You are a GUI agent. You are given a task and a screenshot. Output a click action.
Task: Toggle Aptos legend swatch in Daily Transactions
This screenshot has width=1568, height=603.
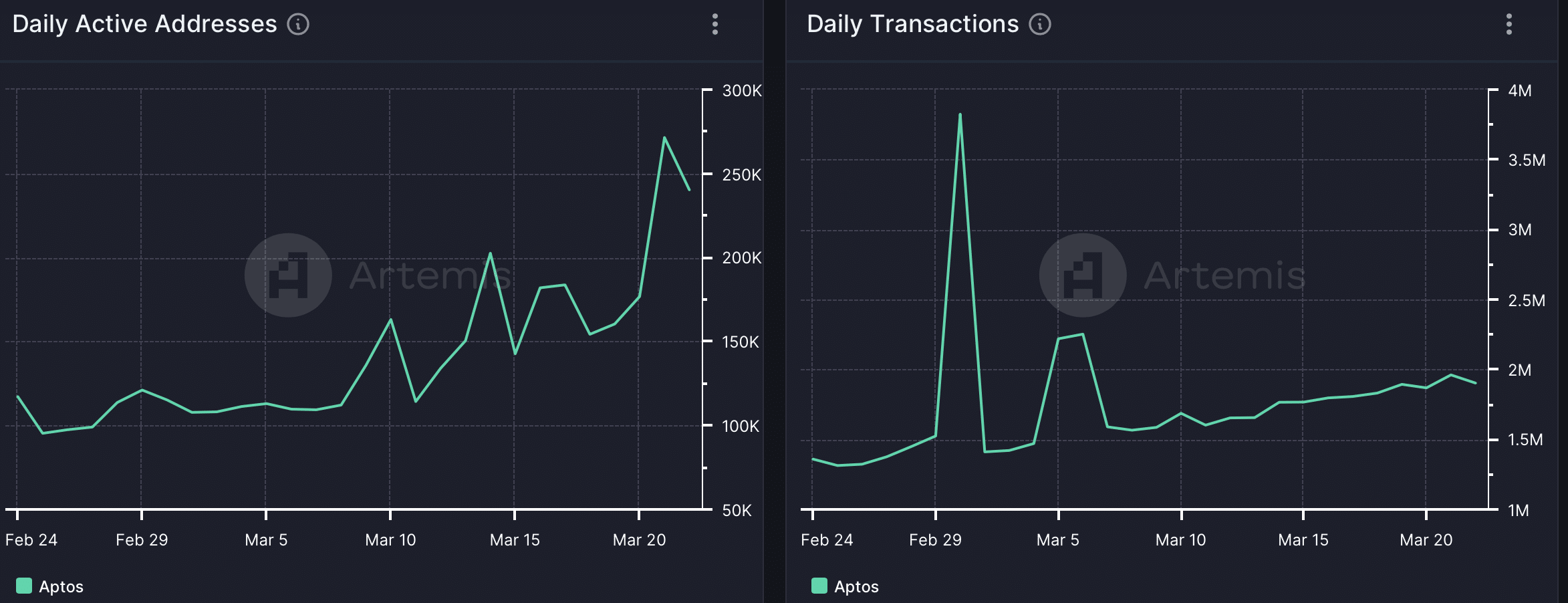click(x=819, y=586)
